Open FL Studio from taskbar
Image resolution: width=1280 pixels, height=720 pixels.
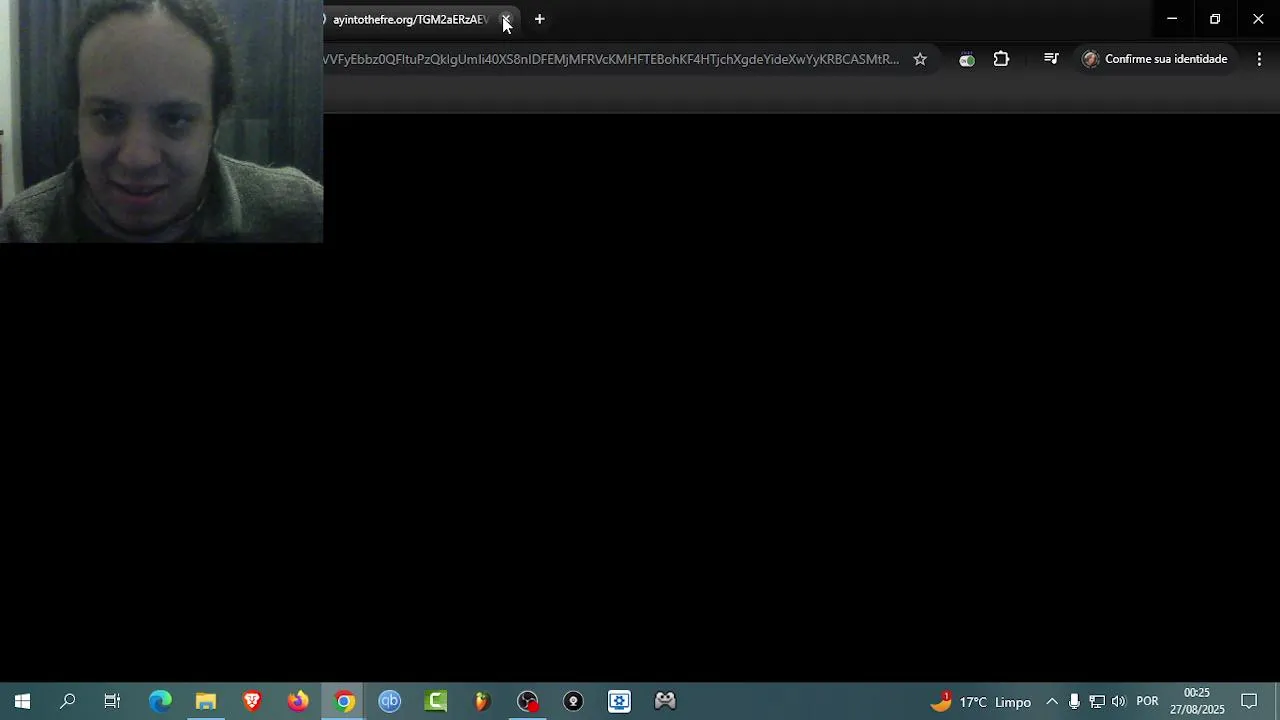click(482, 701)
